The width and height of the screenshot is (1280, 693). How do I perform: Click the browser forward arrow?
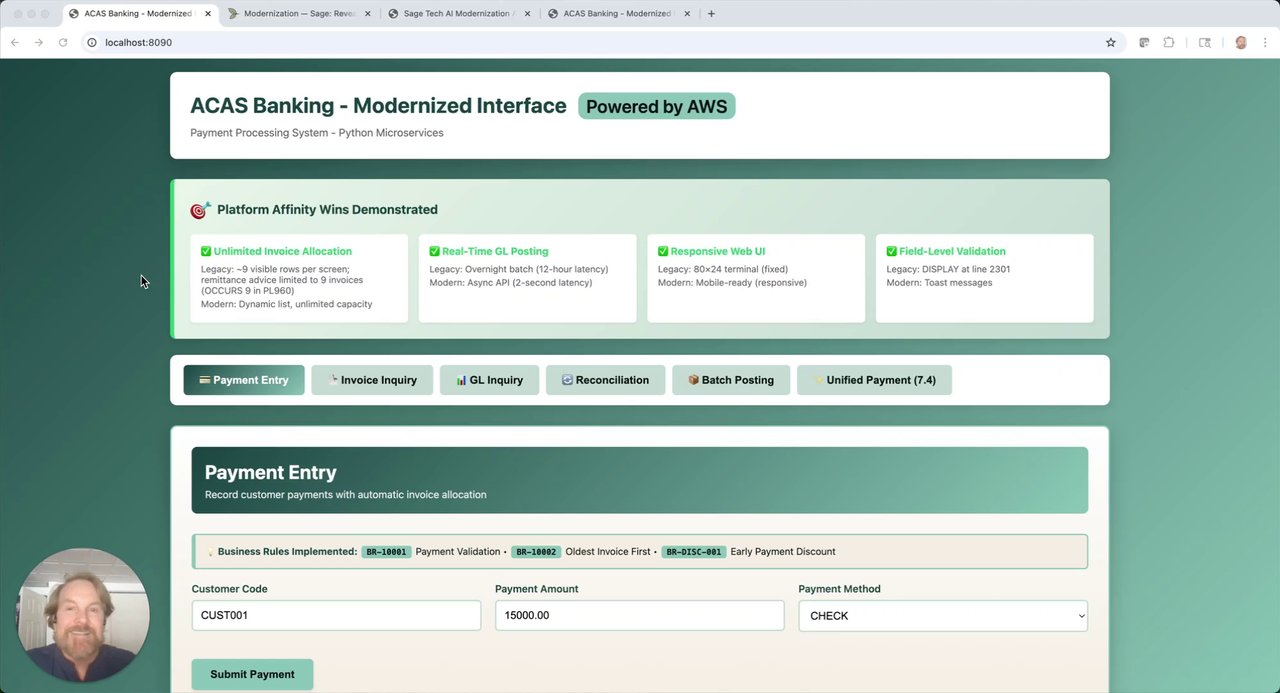coord(39,43)
